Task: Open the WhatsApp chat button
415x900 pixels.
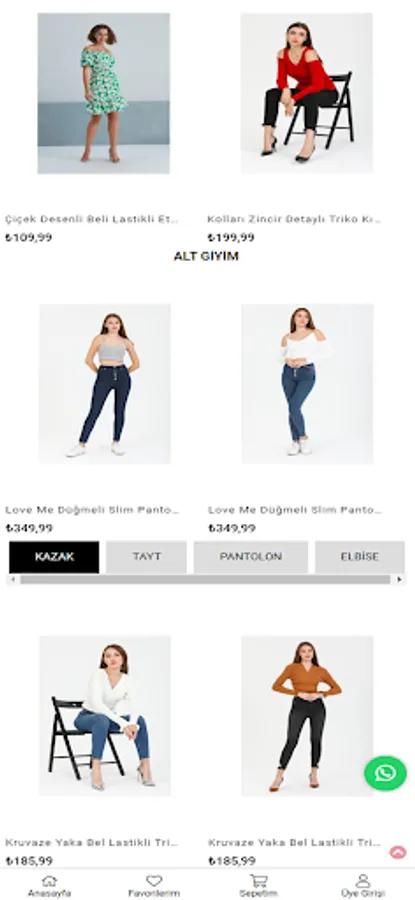Action: coord(385,773)
